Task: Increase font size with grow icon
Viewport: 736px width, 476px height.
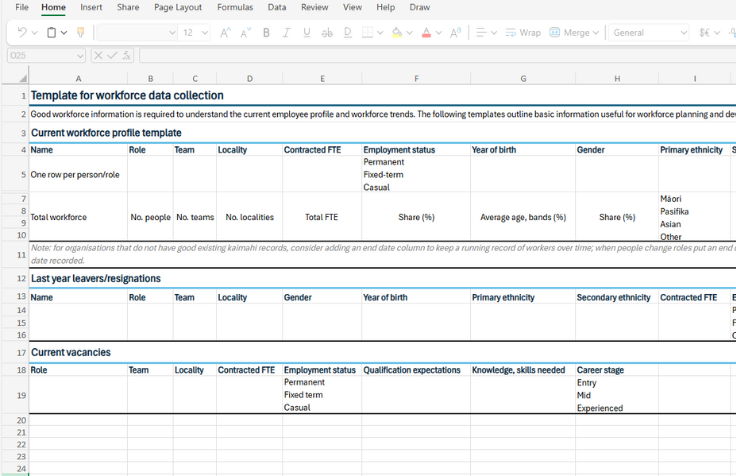Action: (224, 33)
